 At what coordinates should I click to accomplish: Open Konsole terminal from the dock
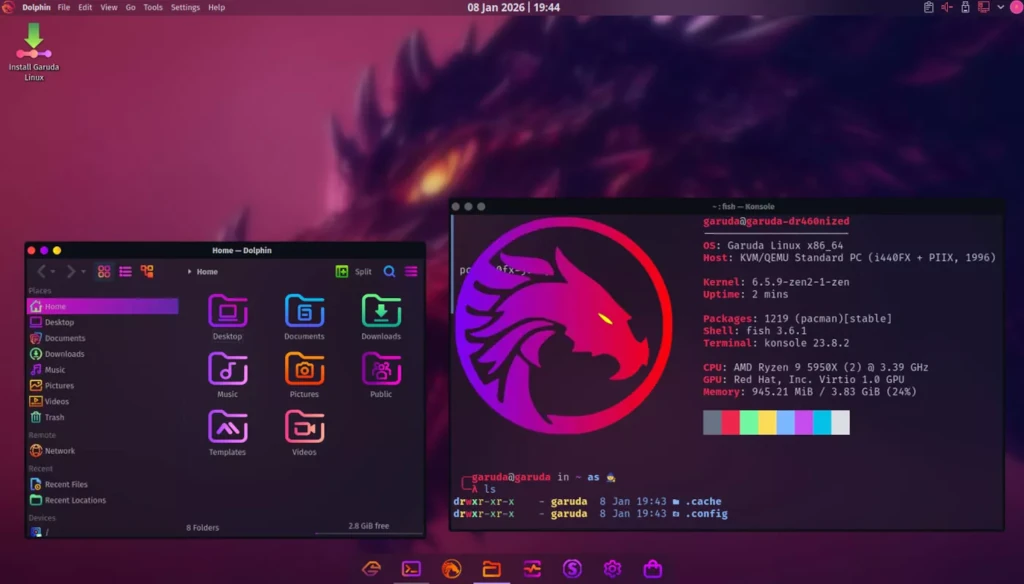[410, 568]
